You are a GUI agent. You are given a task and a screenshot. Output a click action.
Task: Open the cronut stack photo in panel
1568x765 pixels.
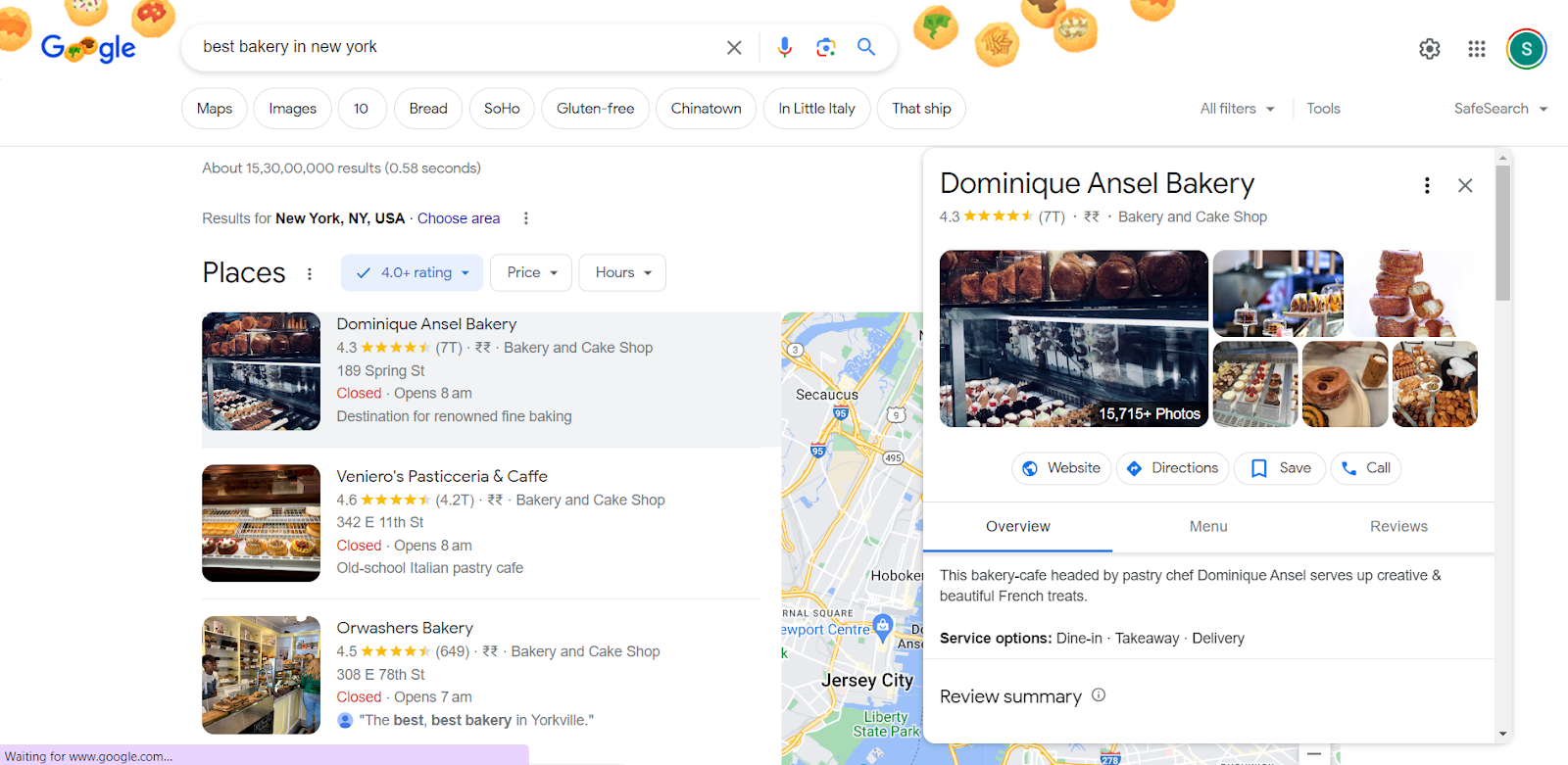(x=1412, y=294)
